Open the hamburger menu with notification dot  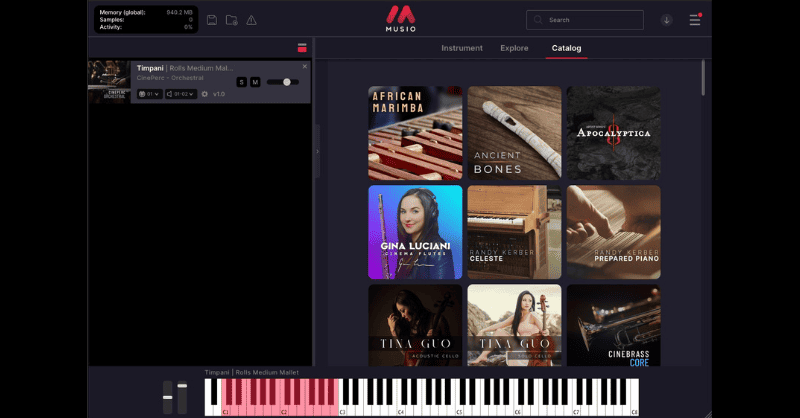point(695,20)
